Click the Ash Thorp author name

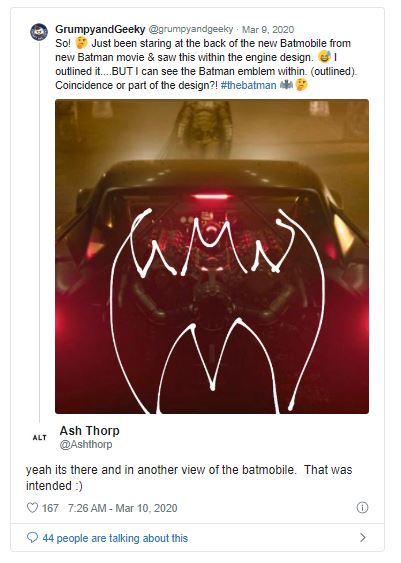click(x=89, y=430)
